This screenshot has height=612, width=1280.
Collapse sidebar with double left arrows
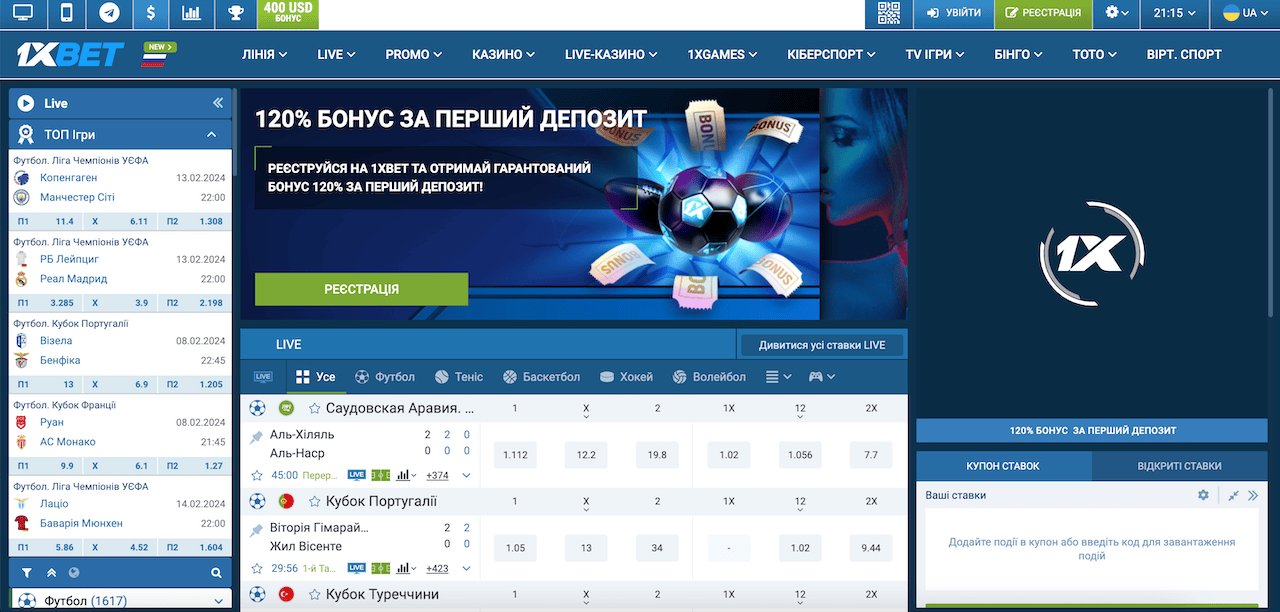[218, 103]
